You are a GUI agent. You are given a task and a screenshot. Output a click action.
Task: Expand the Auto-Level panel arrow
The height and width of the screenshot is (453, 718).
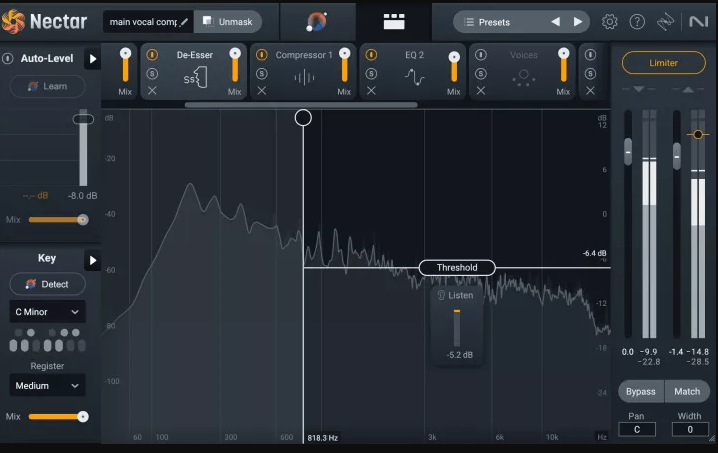pos(92,59)
